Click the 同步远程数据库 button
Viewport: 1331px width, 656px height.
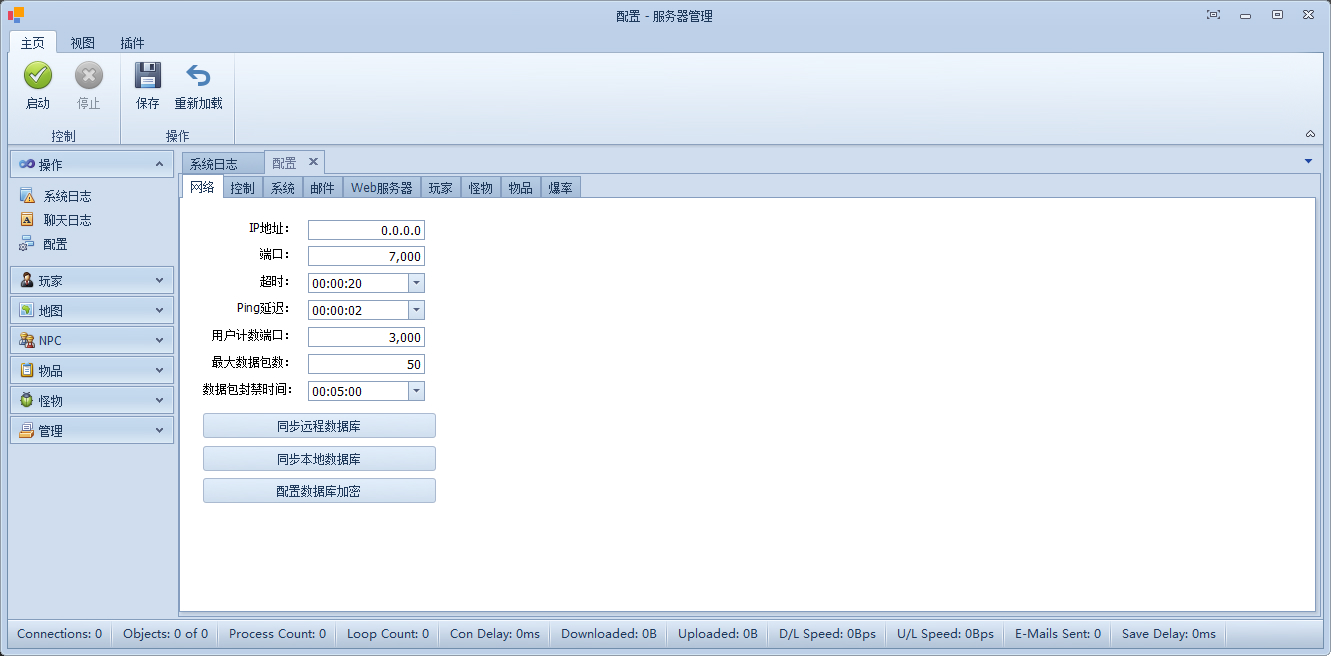tap(319, 426)
